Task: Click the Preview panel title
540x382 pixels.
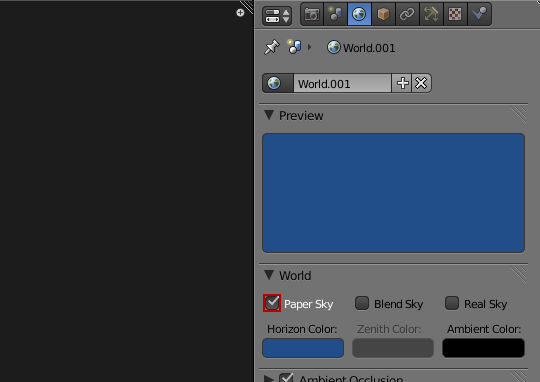Action: pyautogui.click(x=301, y=116)
